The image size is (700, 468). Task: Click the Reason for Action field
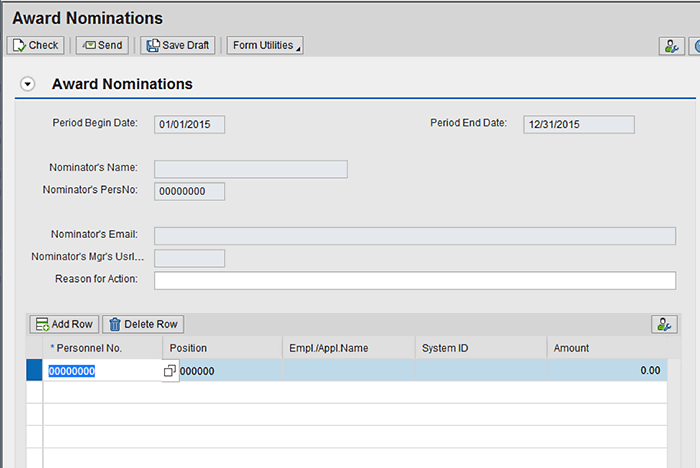click(x=414, y=280)
